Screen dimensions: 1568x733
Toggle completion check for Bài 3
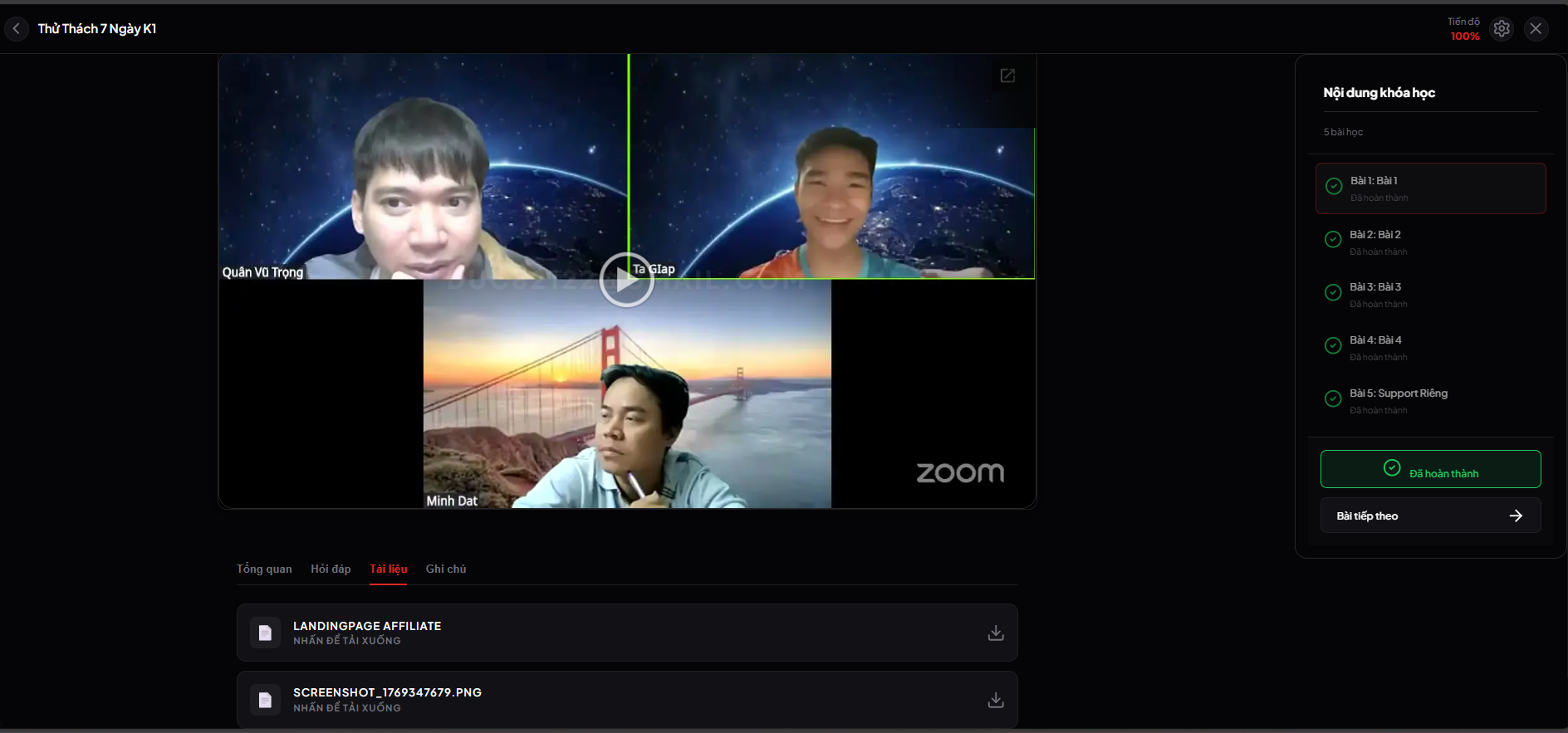pos(1333,292)
